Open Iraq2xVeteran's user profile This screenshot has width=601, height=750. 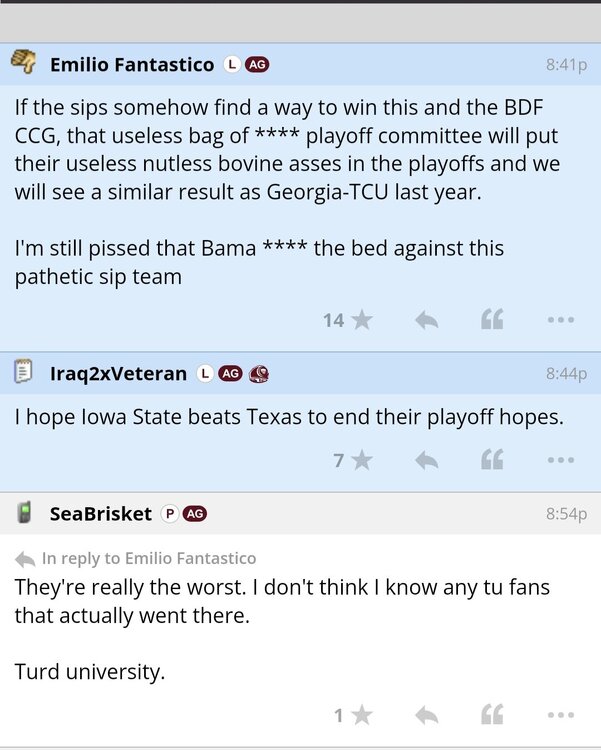118,374
